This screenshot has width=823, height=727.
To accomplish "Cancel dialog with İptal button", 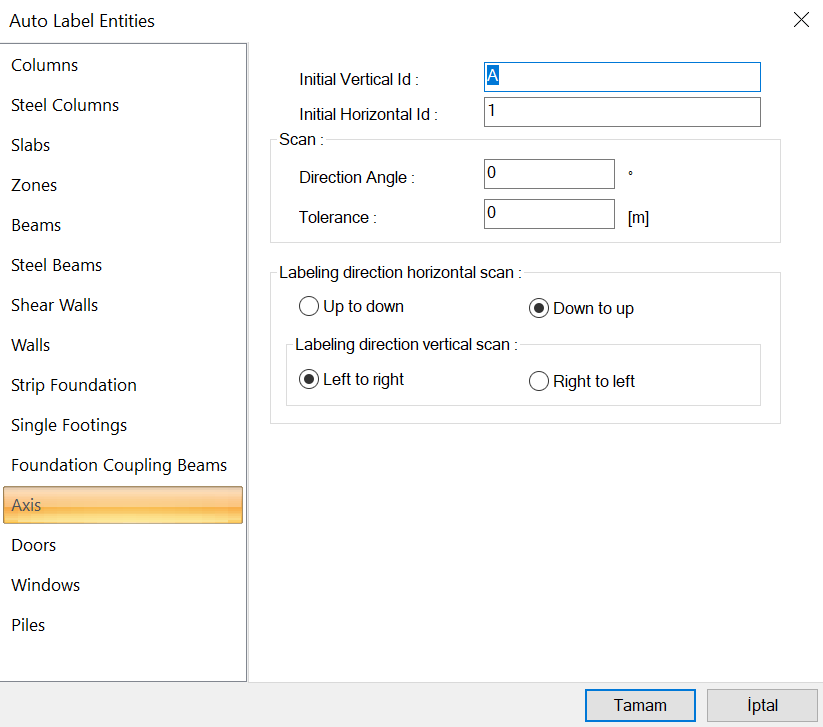I will click(762, 705).
